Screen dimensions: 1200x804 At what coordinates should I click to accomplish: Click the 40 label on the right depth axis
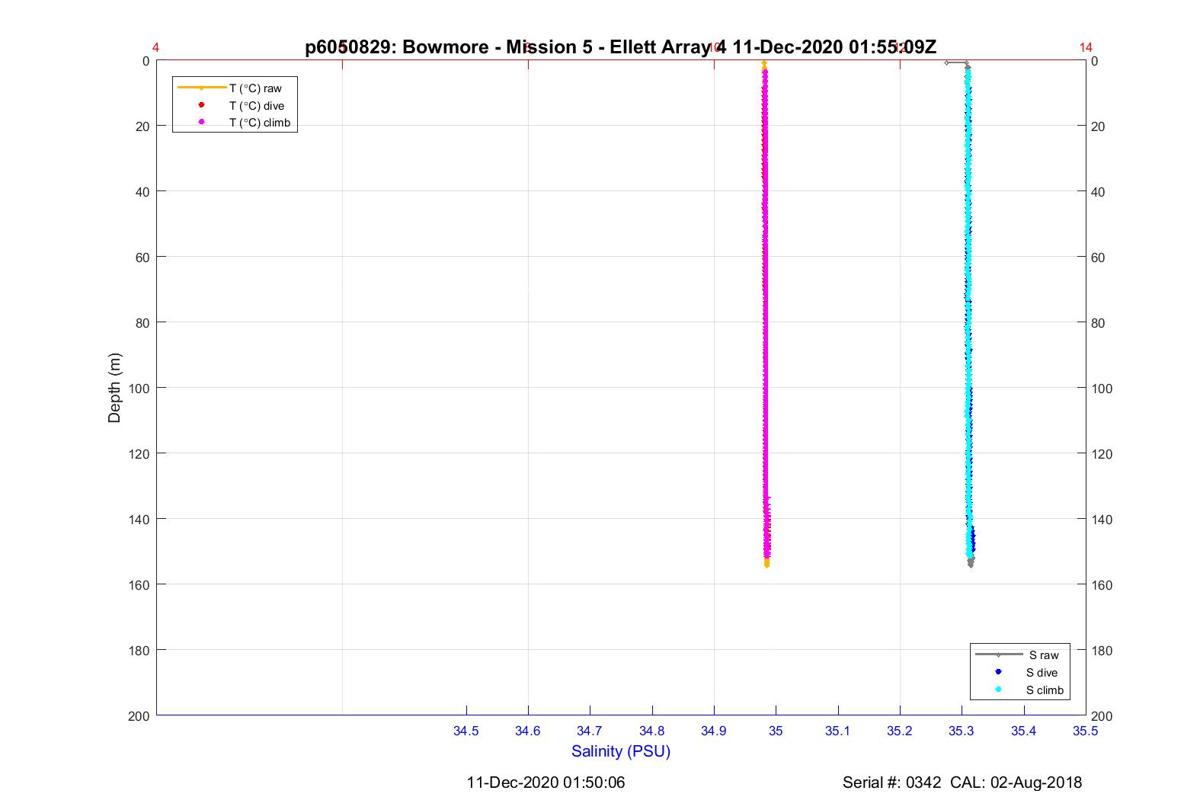coord(1099,192)
